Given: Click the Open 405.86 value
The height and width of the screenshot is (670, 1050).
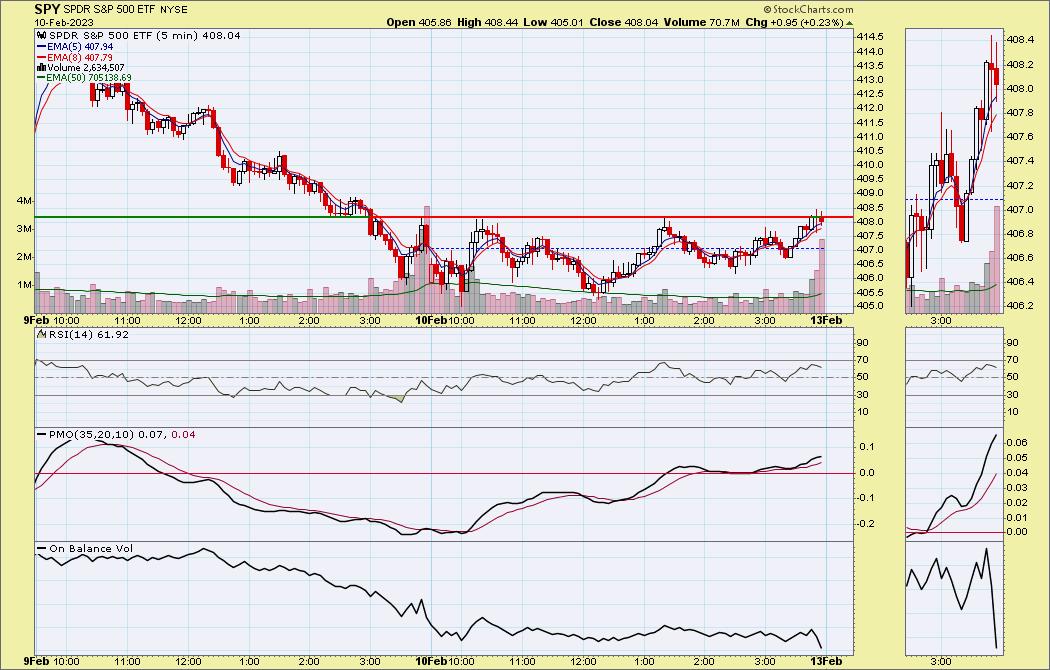Looking at the screenshot, I should [x=419, y=22].
